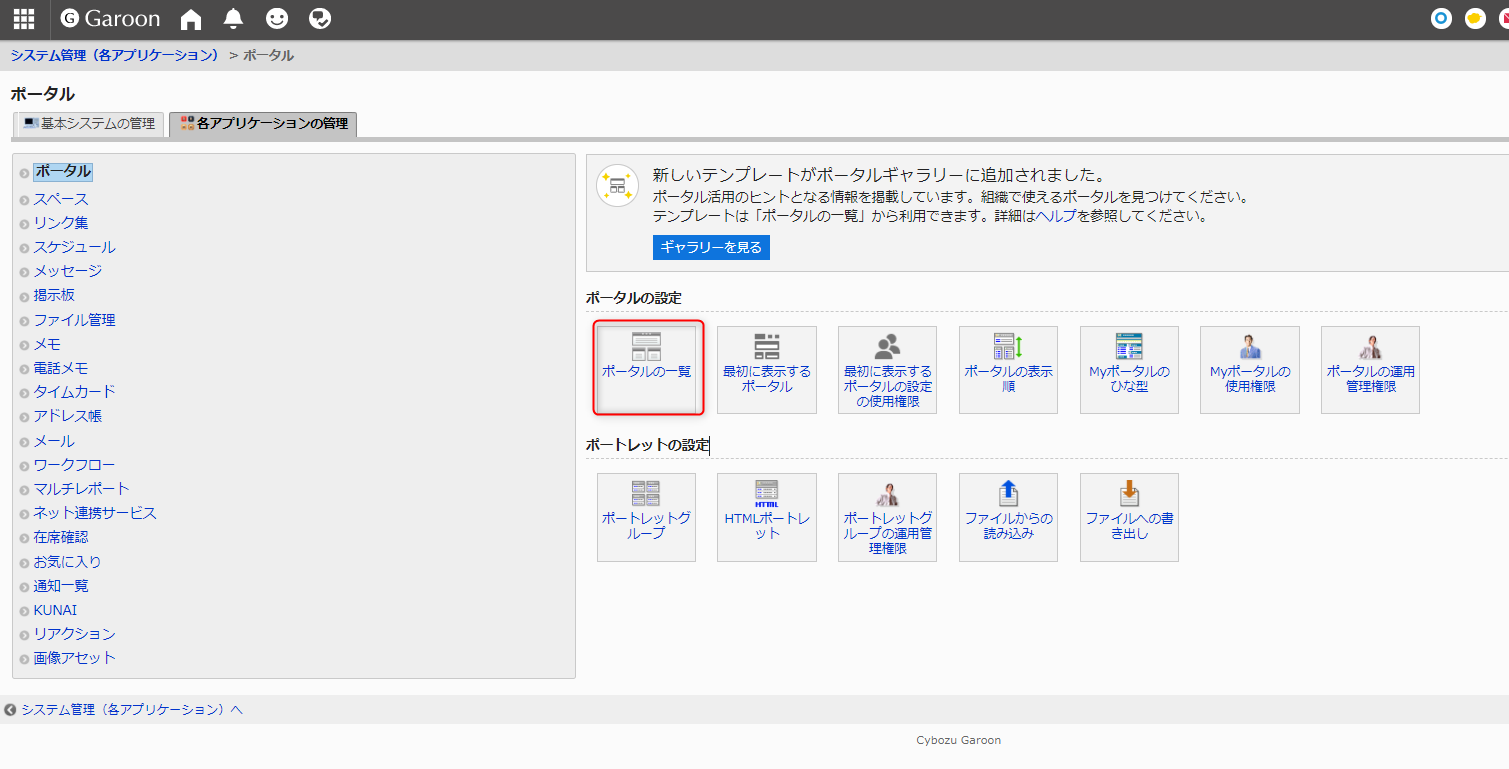This screenshot has height=769, width=1509.
Task: Select 各アプリケーションの管理 tab
Action: pyautogui.click(x=264, y=124)
